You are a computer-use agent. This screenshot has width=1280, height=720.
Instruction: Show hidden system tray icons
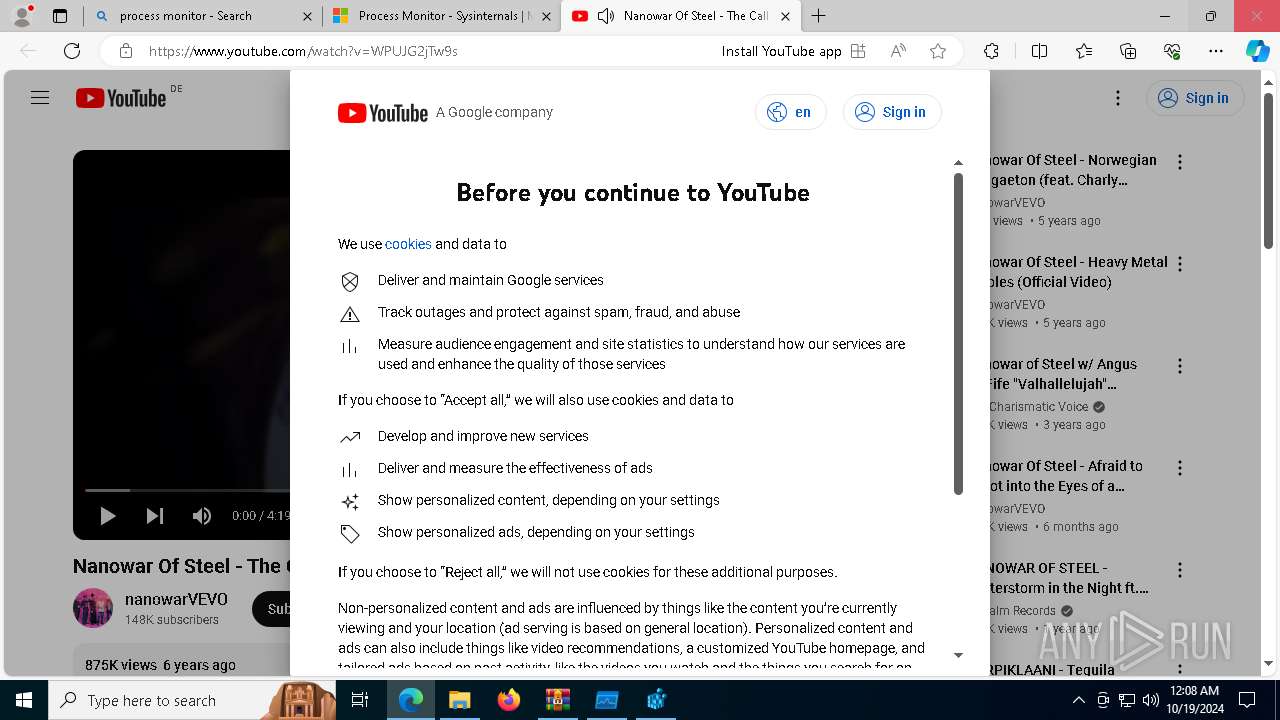[x=1078, y=700]
